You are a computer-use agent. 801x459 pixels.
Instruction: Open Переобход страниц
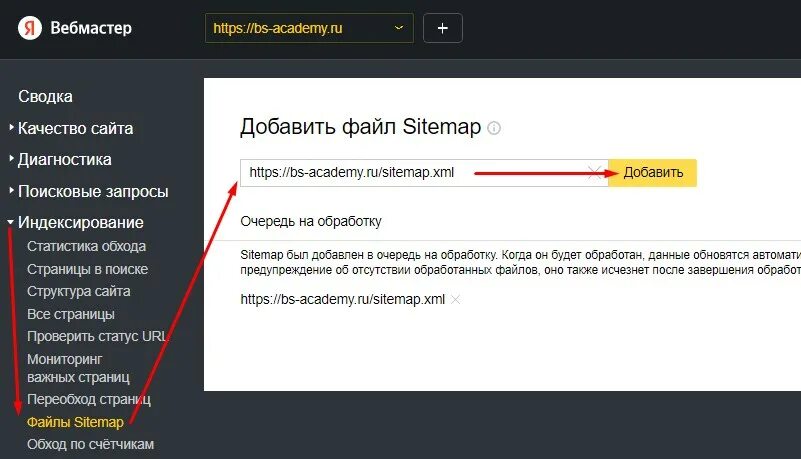click(89, 399)
